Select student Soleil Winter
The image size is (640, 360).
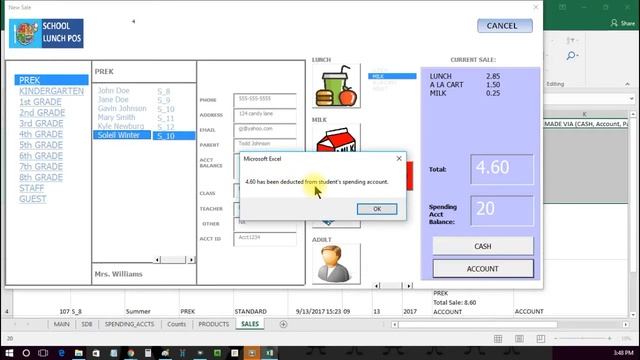122,135
